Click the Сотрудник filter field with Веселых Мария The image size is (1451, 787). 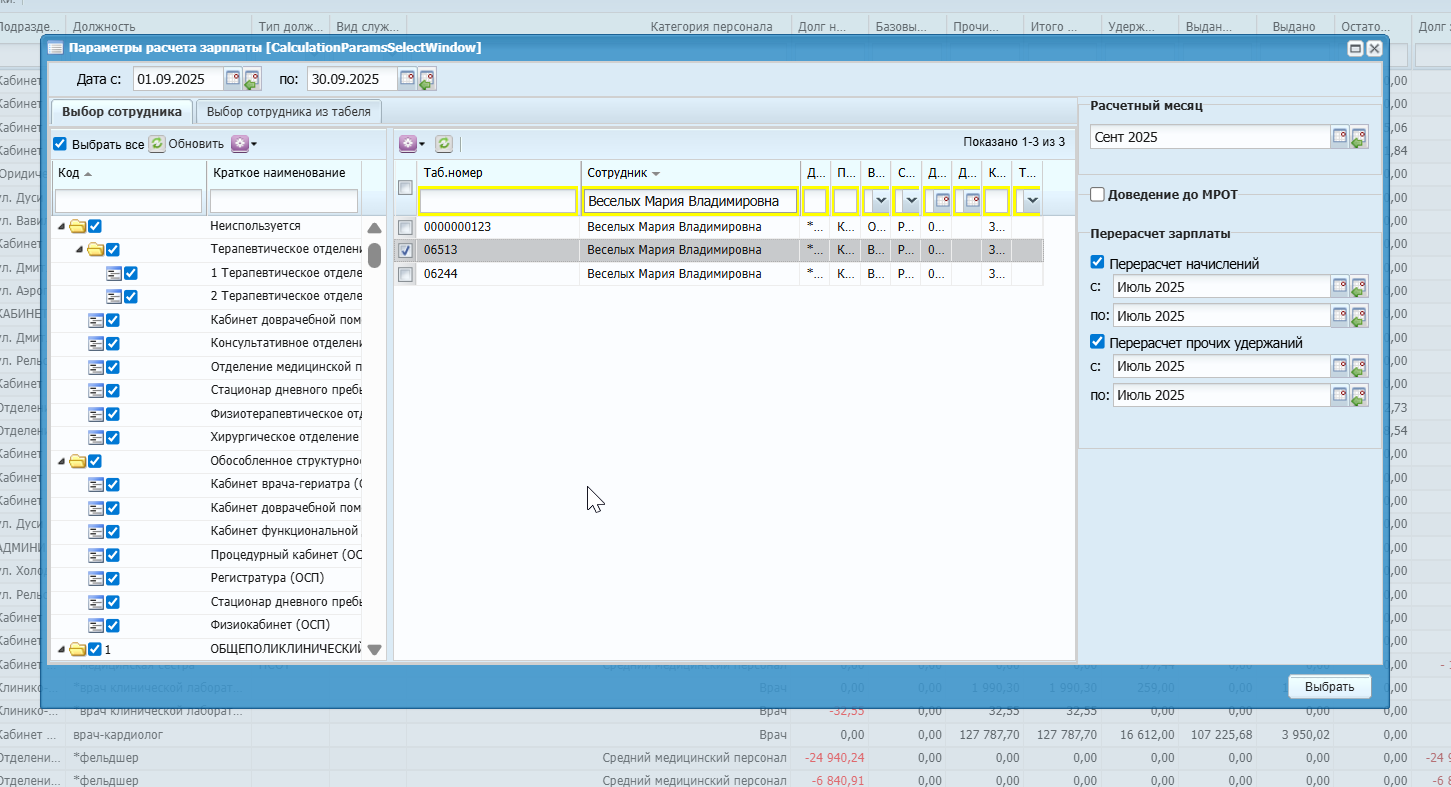tap(690, 201)
